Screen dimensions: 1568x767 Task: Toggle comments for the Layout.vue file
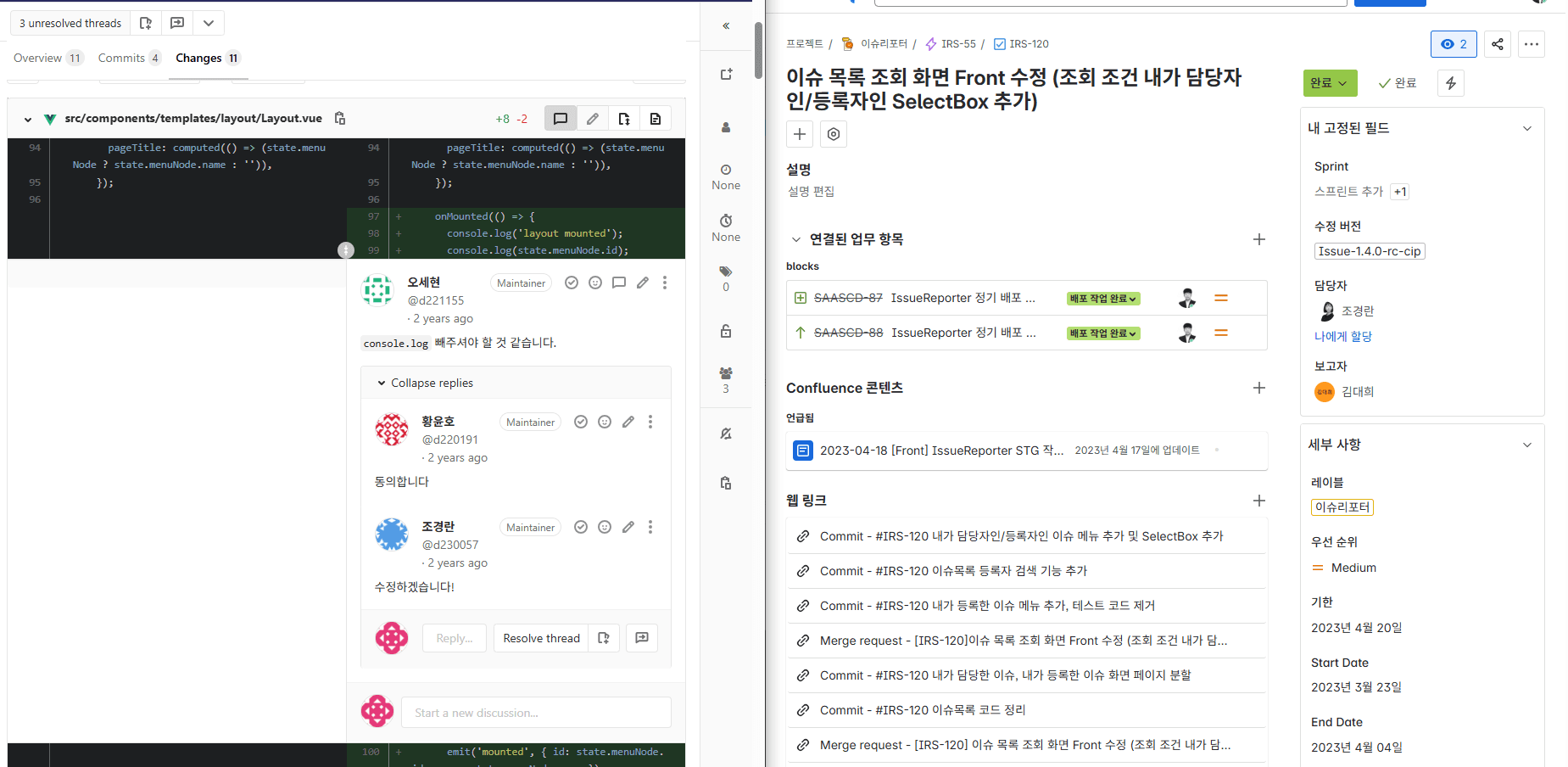pos(561,119)
